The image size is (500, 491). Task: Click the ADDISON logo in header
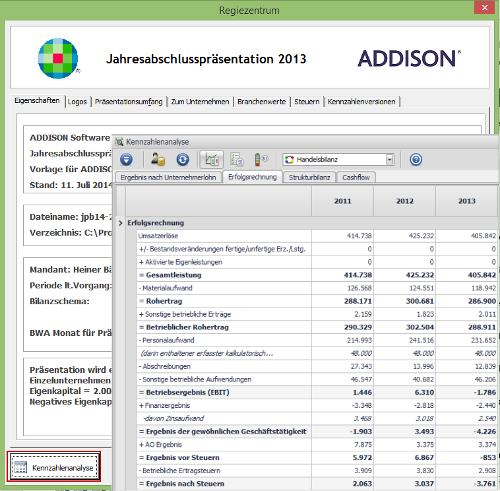(409, 58)
